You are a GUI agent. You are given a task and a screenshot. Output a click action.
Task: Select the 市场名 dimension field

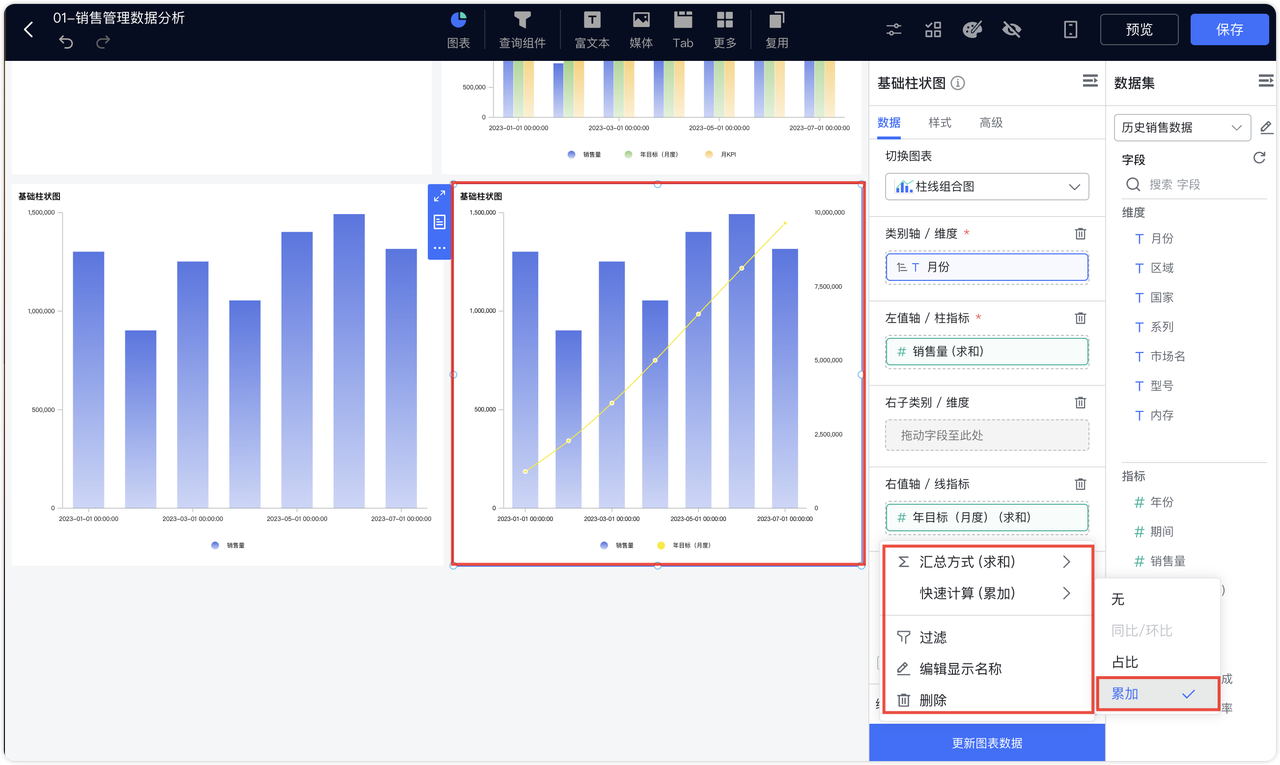[x=1168, y=356]
